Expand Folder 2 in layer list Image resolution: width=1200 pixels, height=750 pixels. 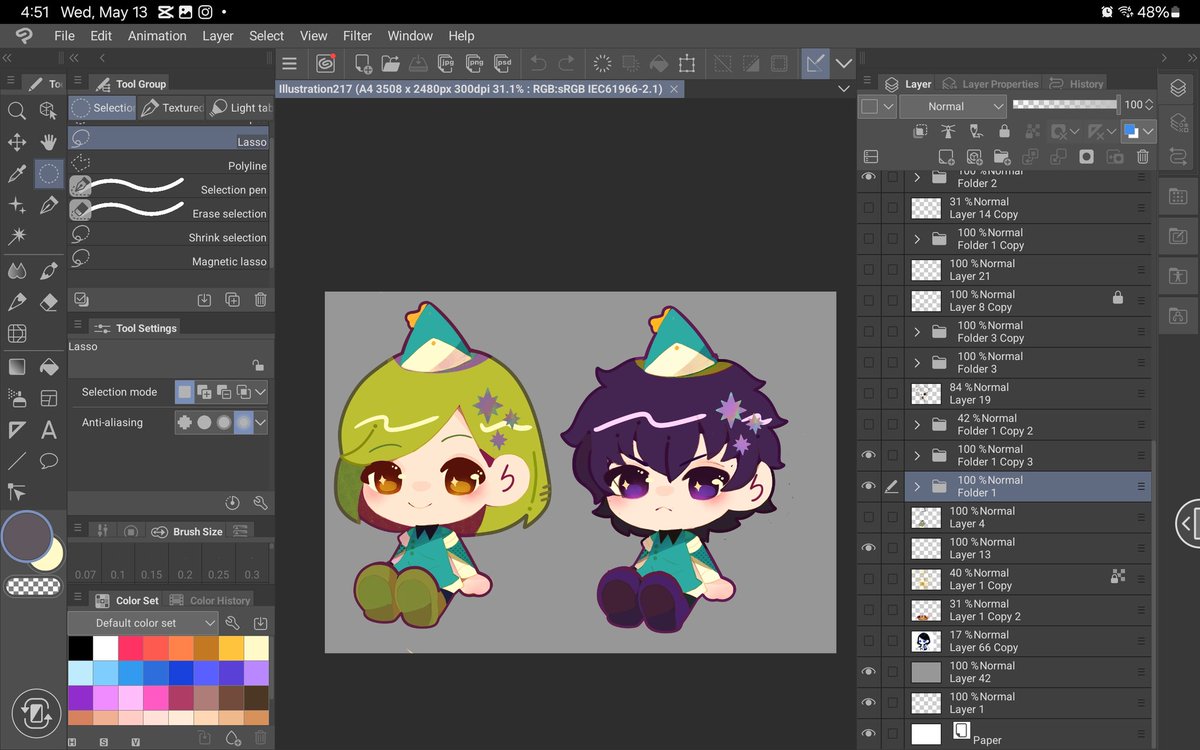917,178
